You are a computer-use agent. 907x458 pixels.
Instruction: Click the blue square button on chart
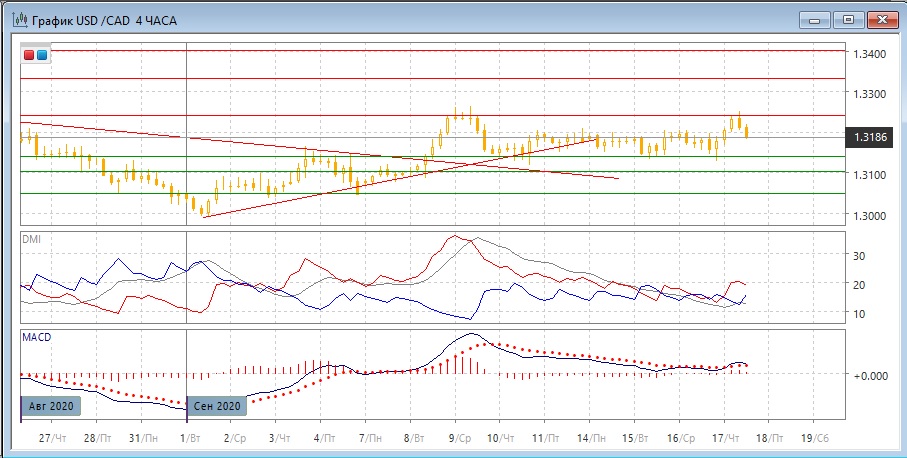[x=42, y=55]
